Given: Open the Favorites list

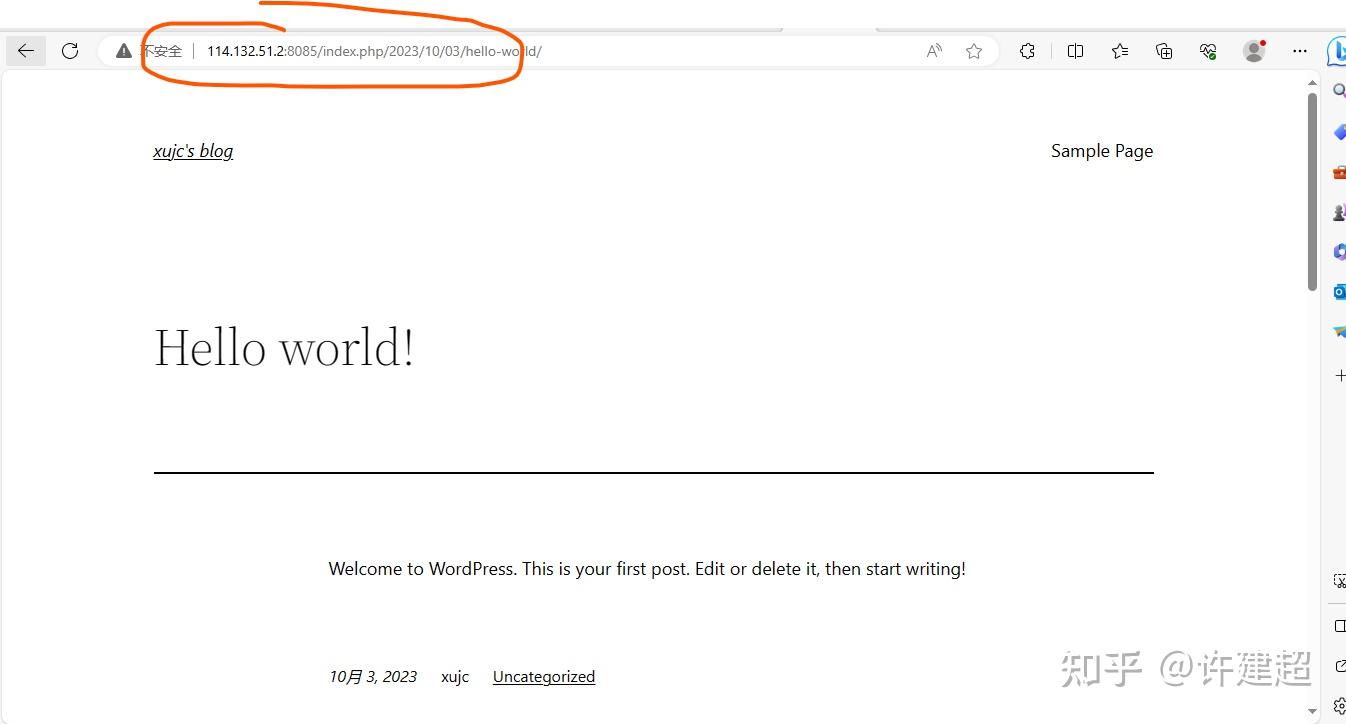Looking at the screenshot, I should (1120, 51).
